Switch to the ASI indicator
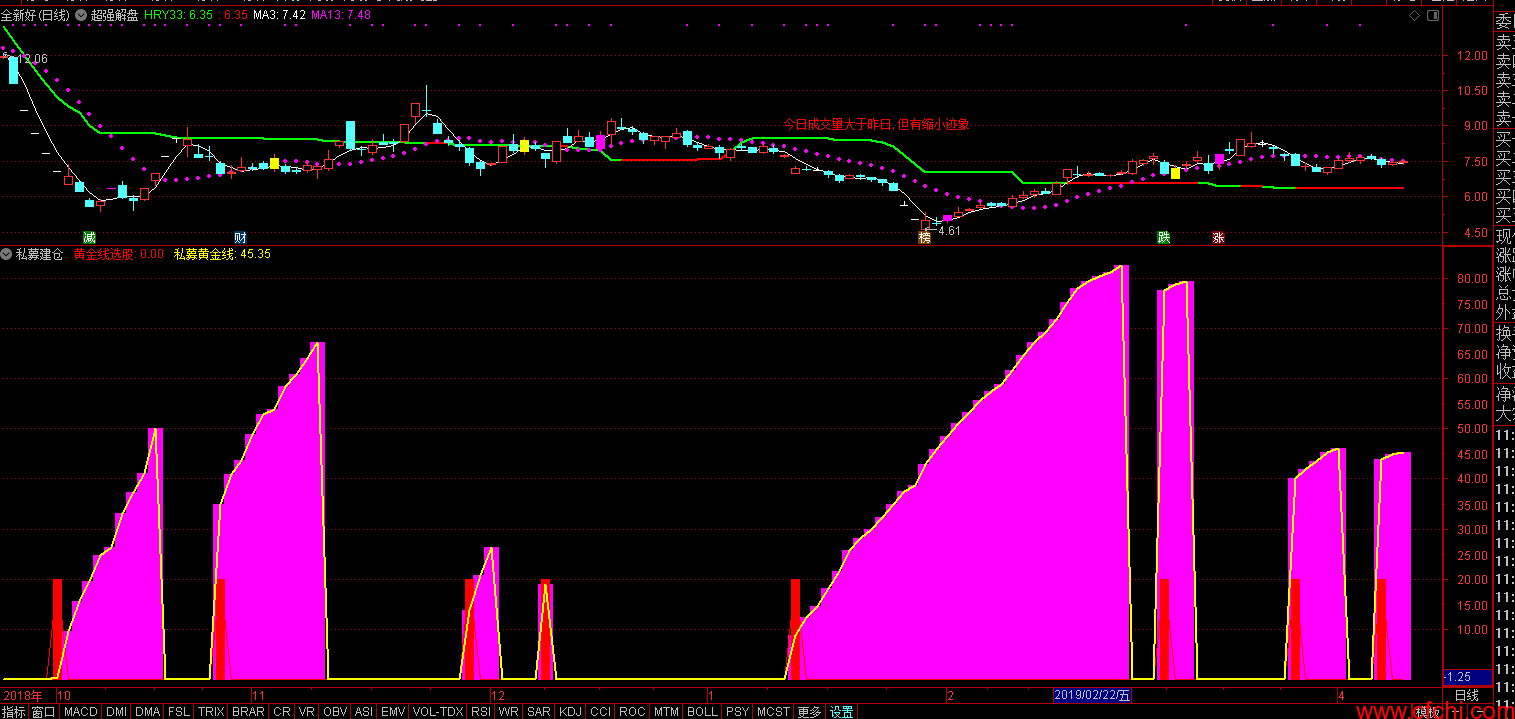The image size is (1515, 719). point(364,712)
